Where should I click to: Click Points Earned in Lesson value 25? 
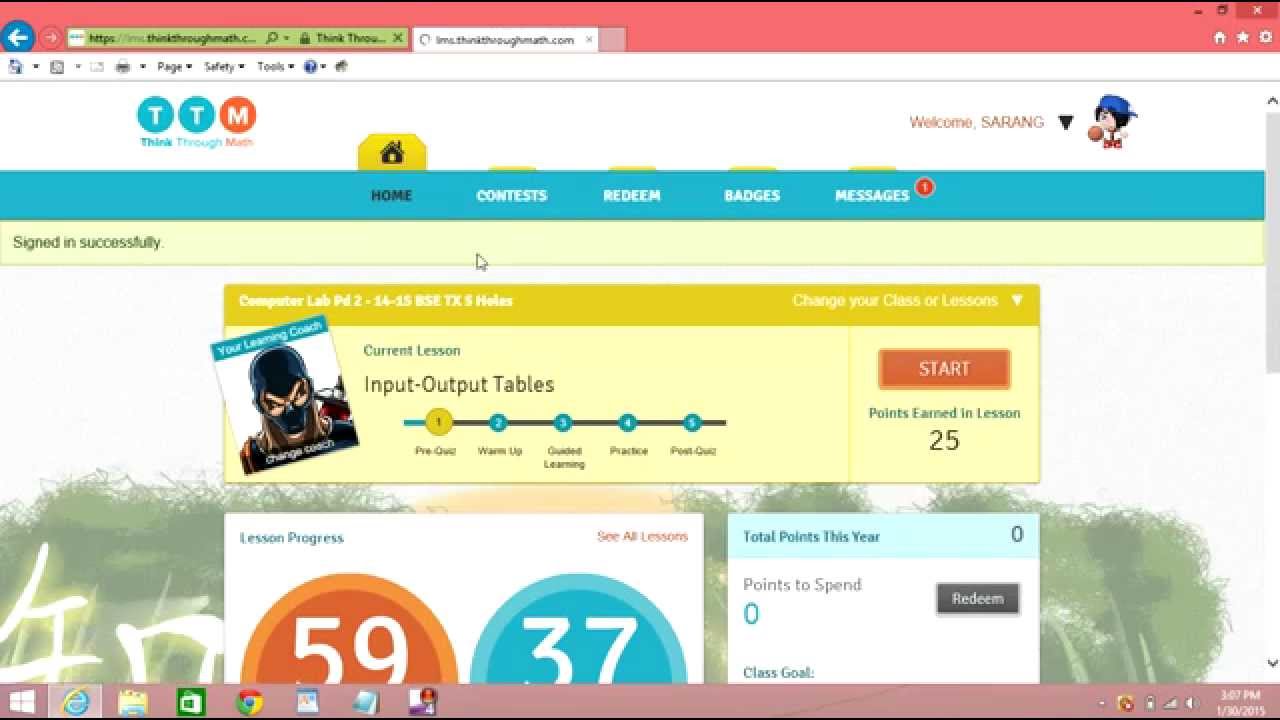coord(944,441)
